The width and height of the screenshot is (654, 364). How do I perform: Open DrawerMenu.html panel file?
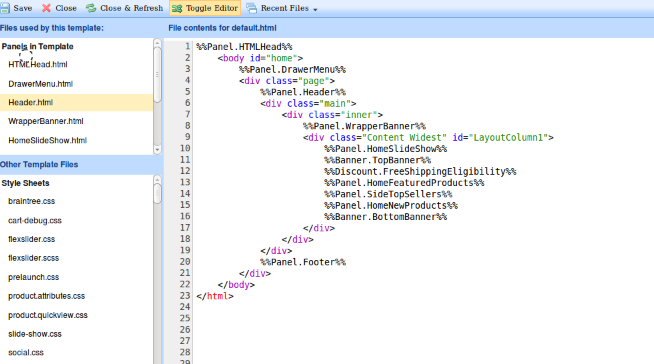click(40, 84)
